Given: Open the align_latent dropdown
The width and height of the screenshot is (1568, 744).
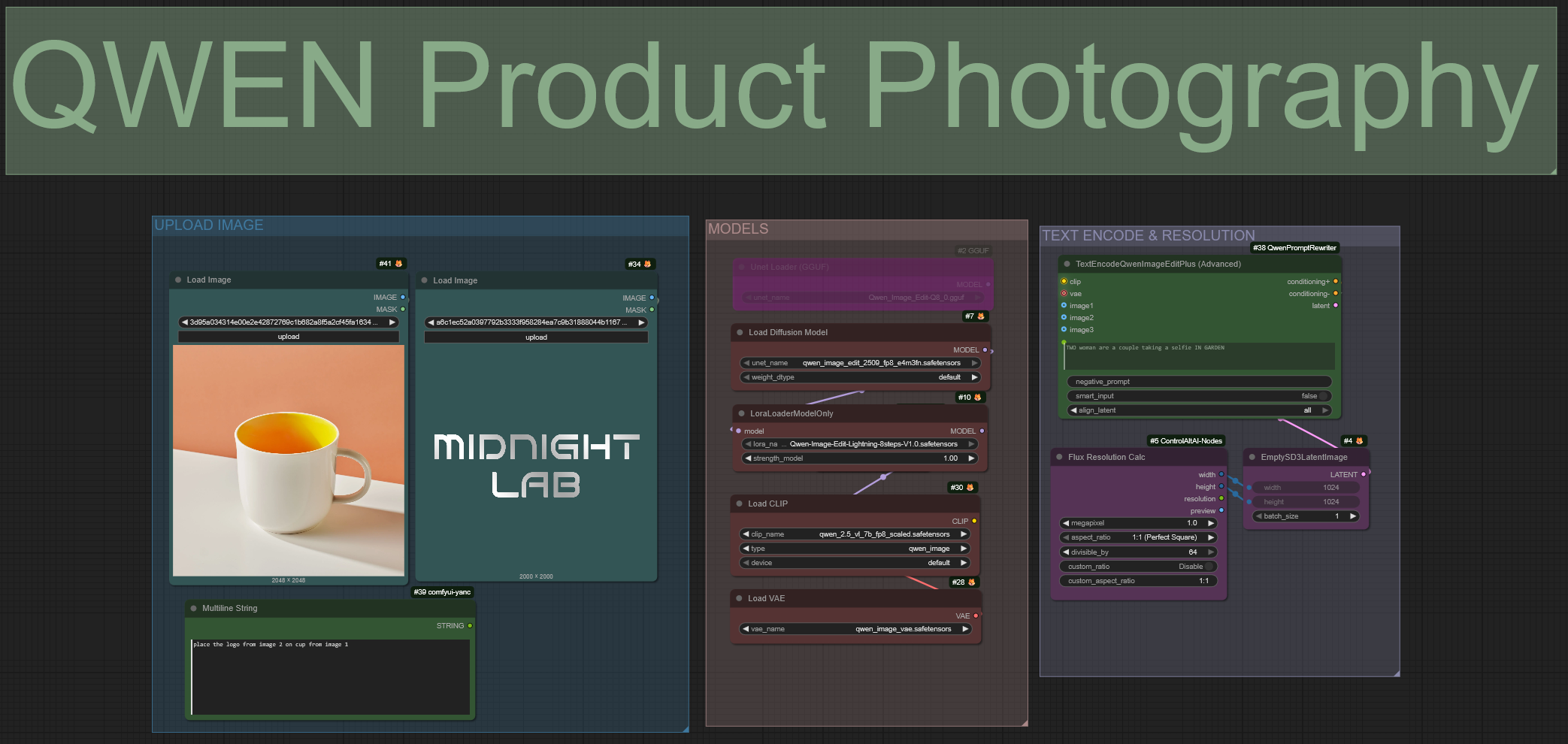Looking at the screenshot, I should pos(1200,410).
